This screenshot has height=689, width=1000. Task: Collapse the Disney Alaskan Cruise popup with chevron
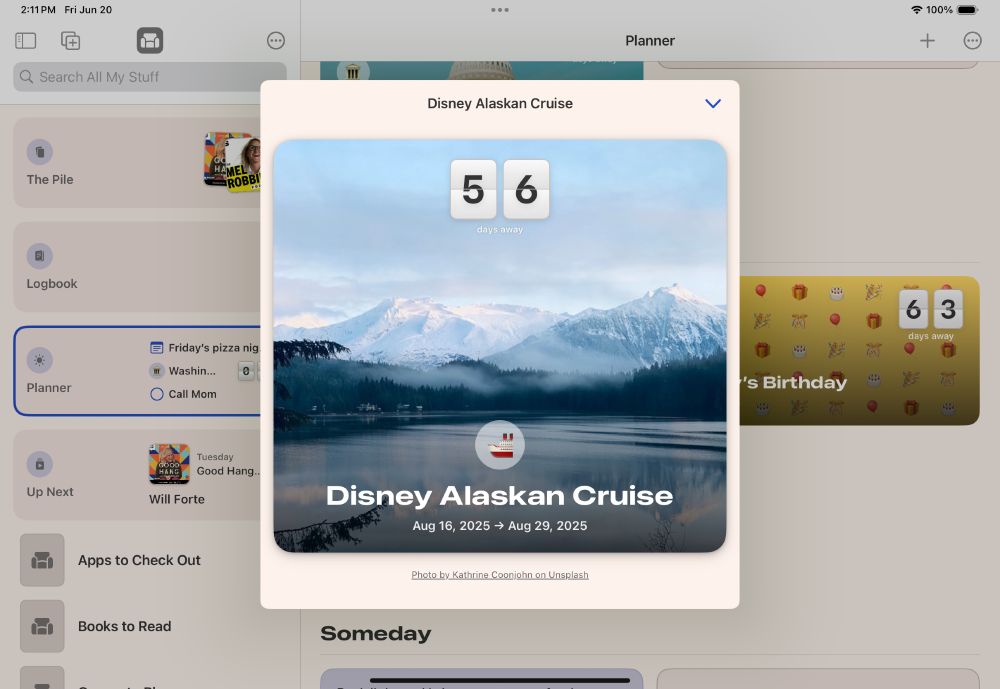[x=713, y=103]
